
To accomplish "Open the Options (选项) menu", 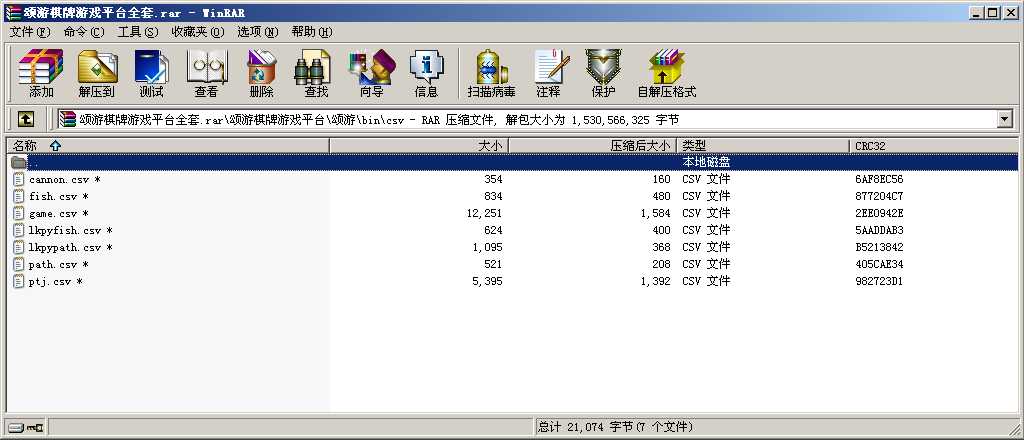I will tap(257, 31).
